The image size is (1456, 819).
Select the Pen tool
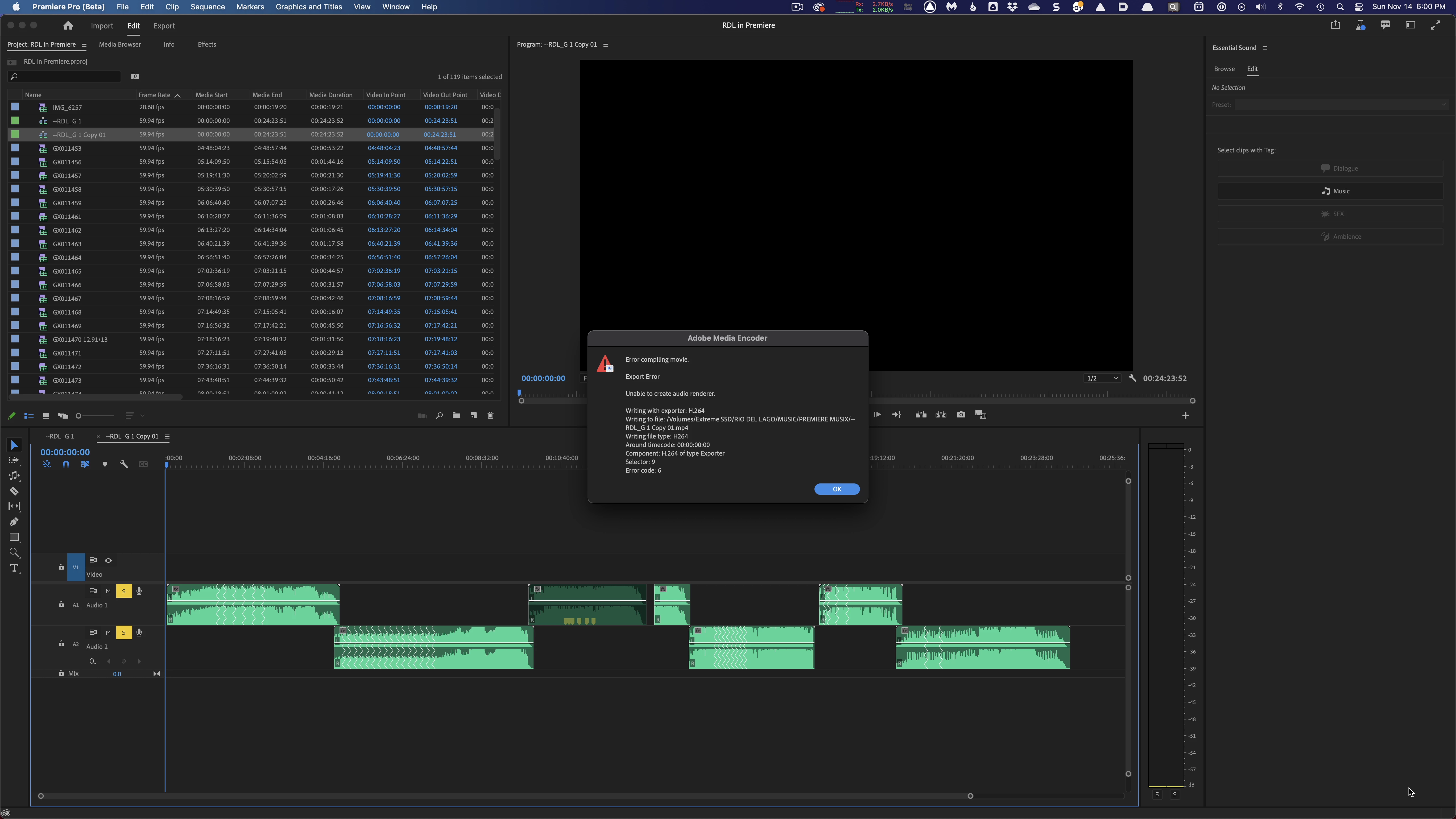[14, 522]
